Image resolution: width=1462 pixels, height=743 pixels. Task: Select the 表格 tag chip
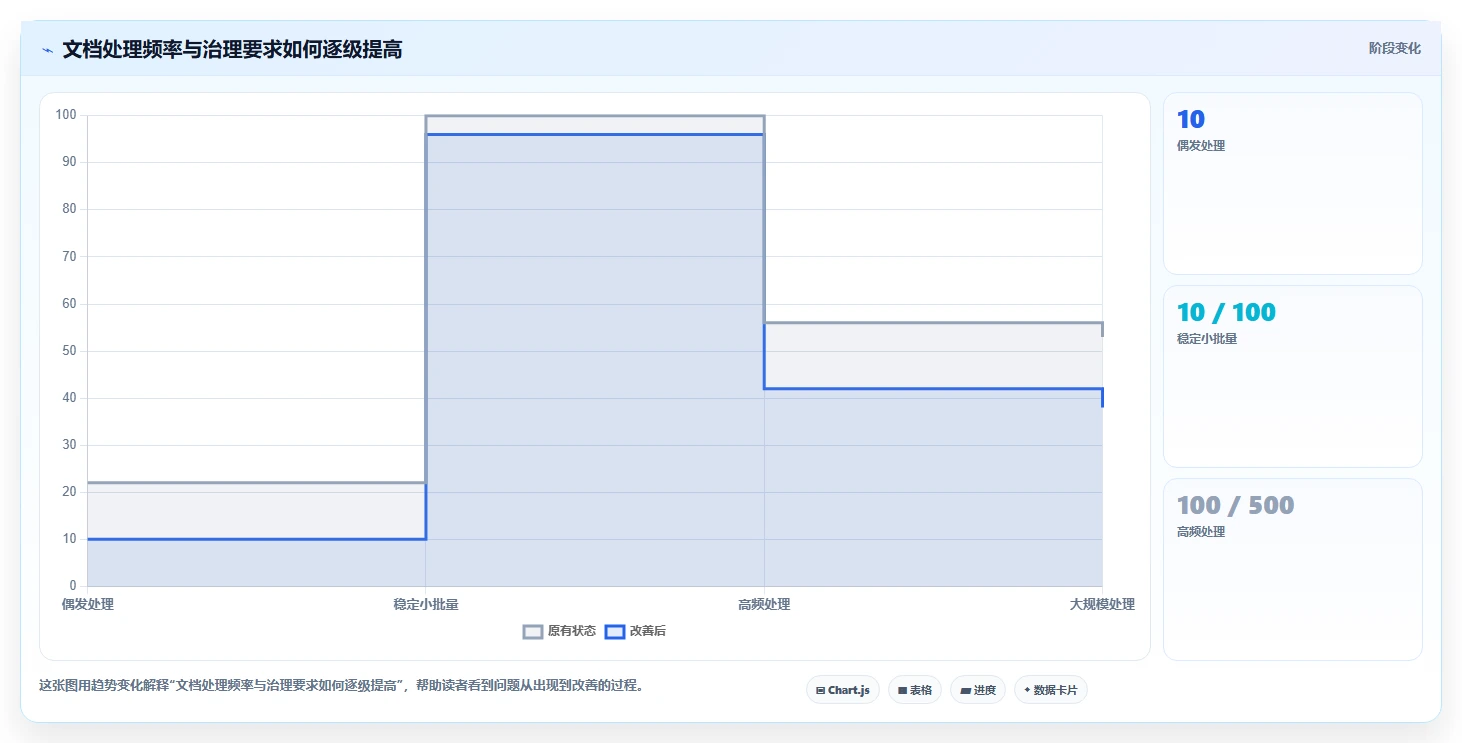[x=915, y=690]
